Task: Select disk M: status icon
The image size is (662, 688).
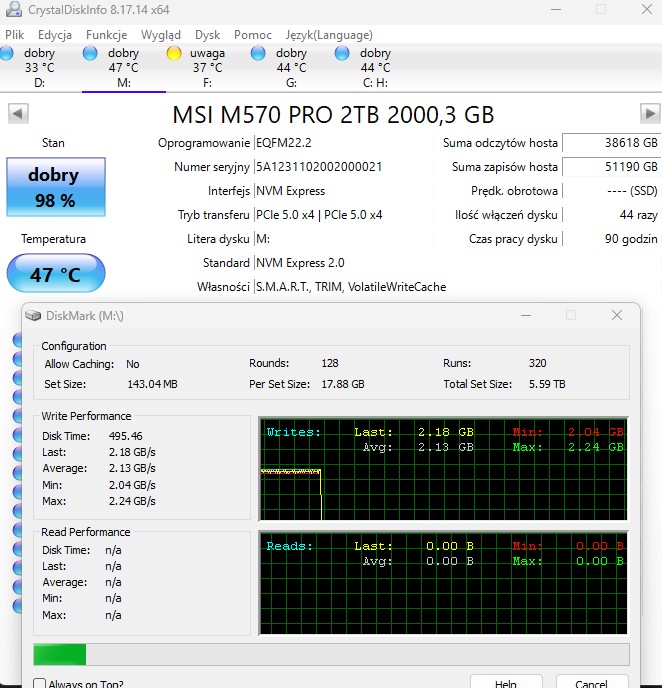Action: click(91, 53)
